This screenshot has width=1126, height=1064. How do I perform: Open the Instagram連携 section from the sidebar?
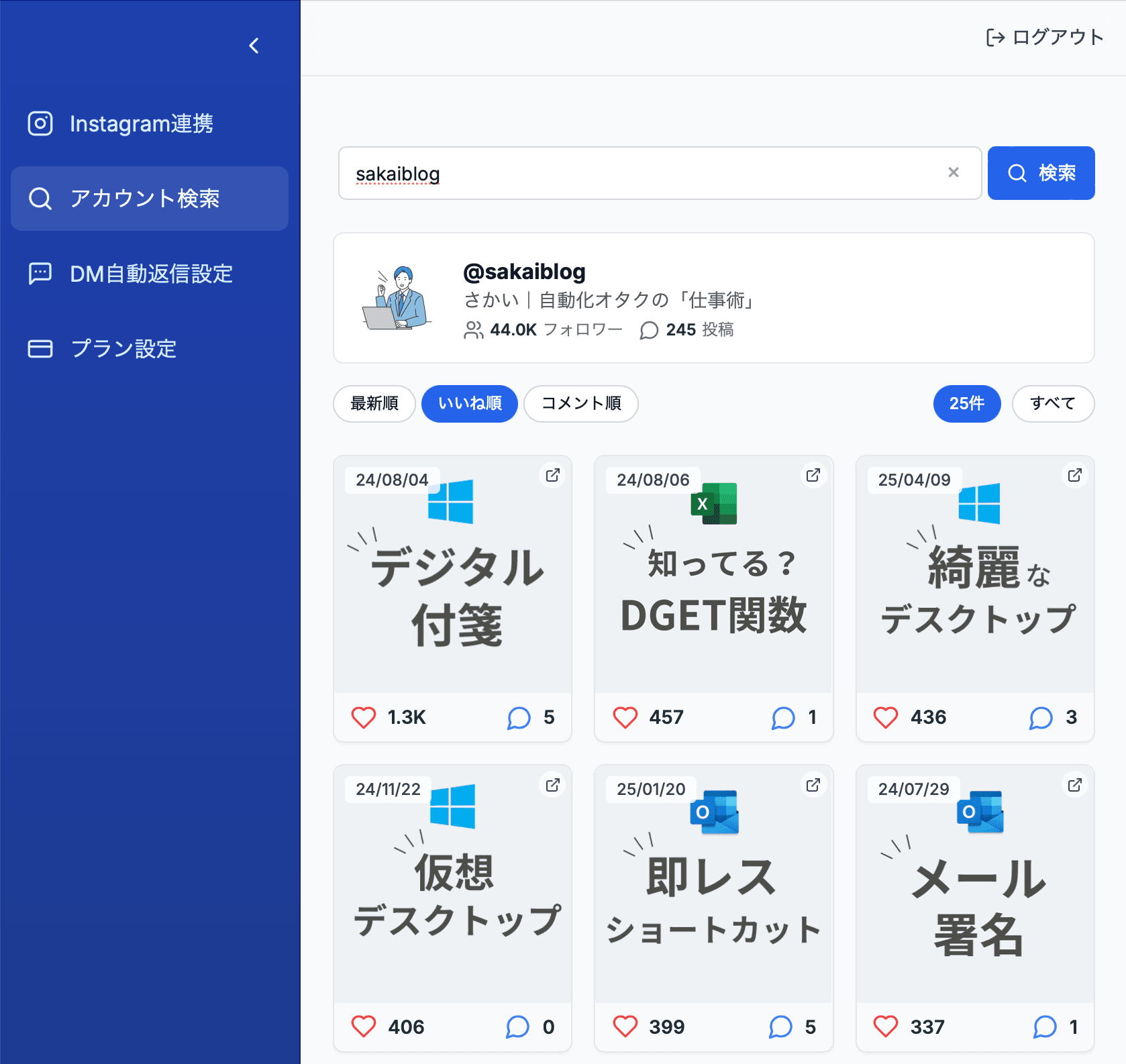click(40, 123)
